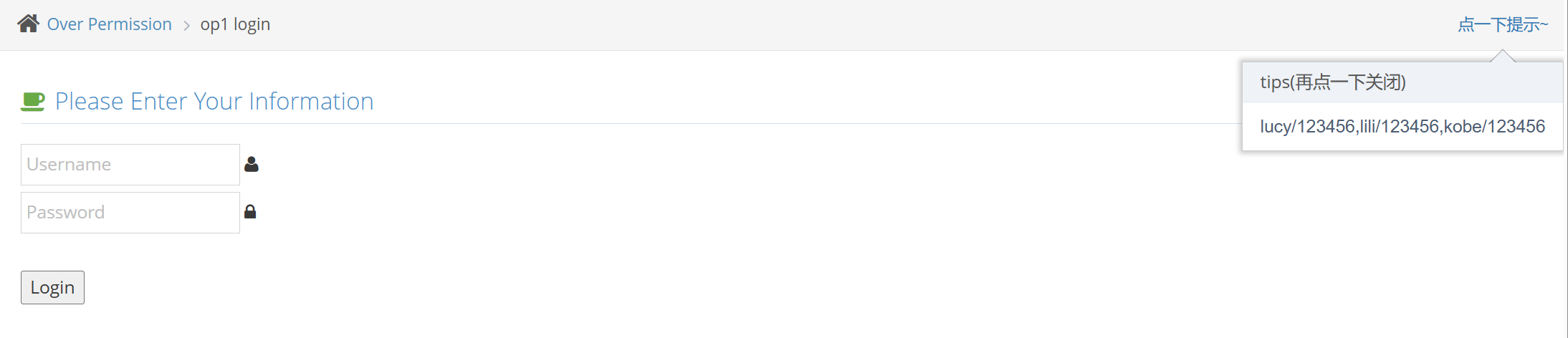Click the lucy/123456 credentials hint text
The width and height of the screenshot is (1568, 338).
tap(1308, 127)
